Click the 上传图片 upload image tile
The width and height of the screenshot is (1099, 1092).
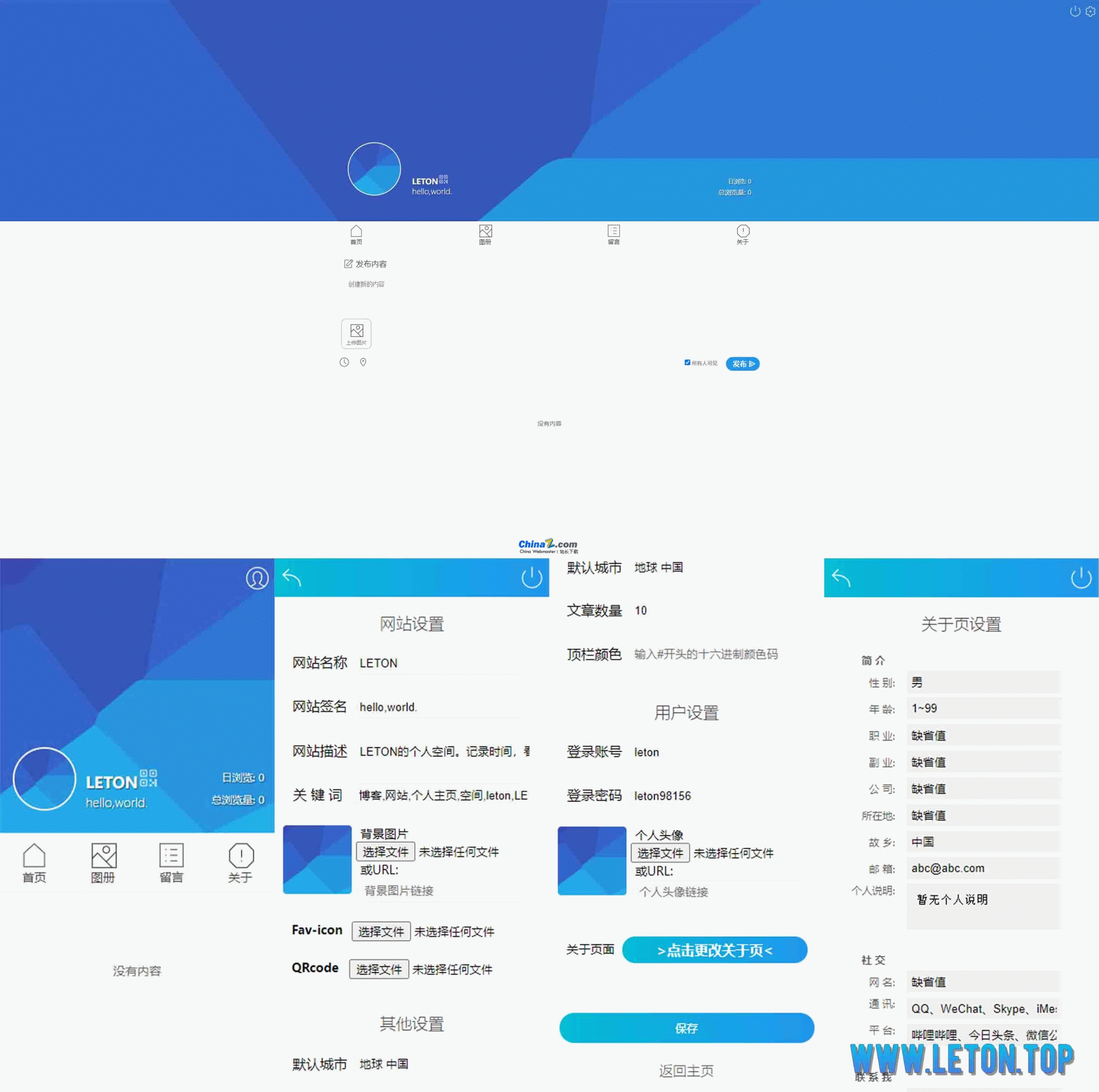pyautogui.click(x=356, y=334)
